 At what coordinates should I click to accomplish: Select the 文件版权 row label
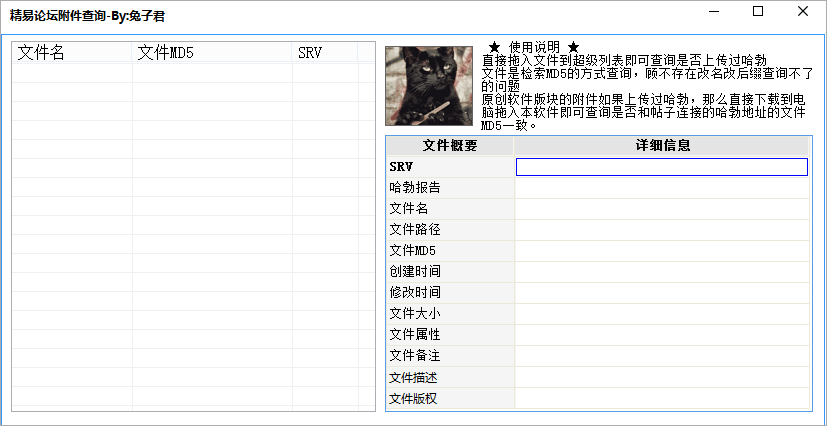pyautogui.click(x=450, y=399)
